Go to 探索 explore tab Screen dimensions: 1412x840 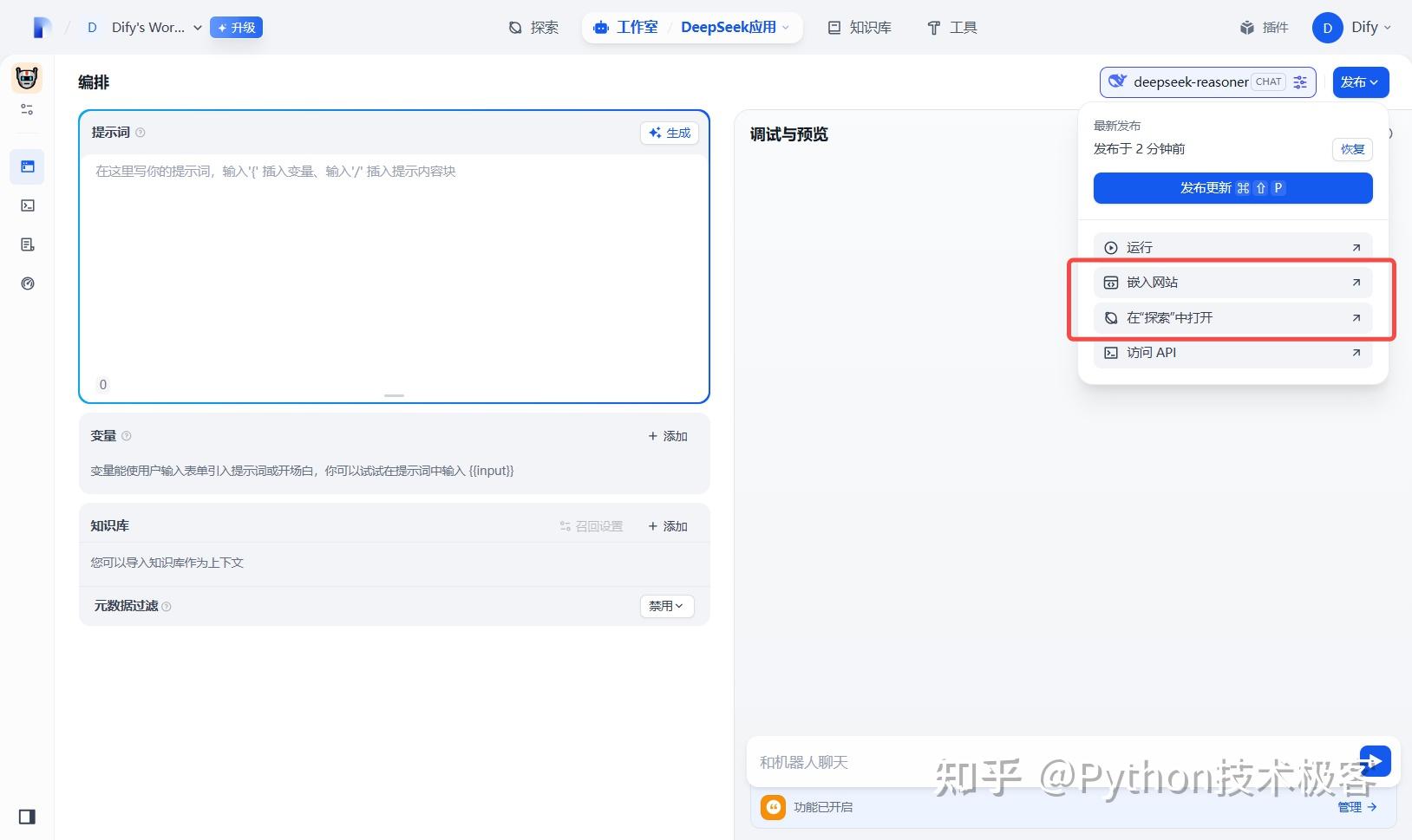coord(533,28)
